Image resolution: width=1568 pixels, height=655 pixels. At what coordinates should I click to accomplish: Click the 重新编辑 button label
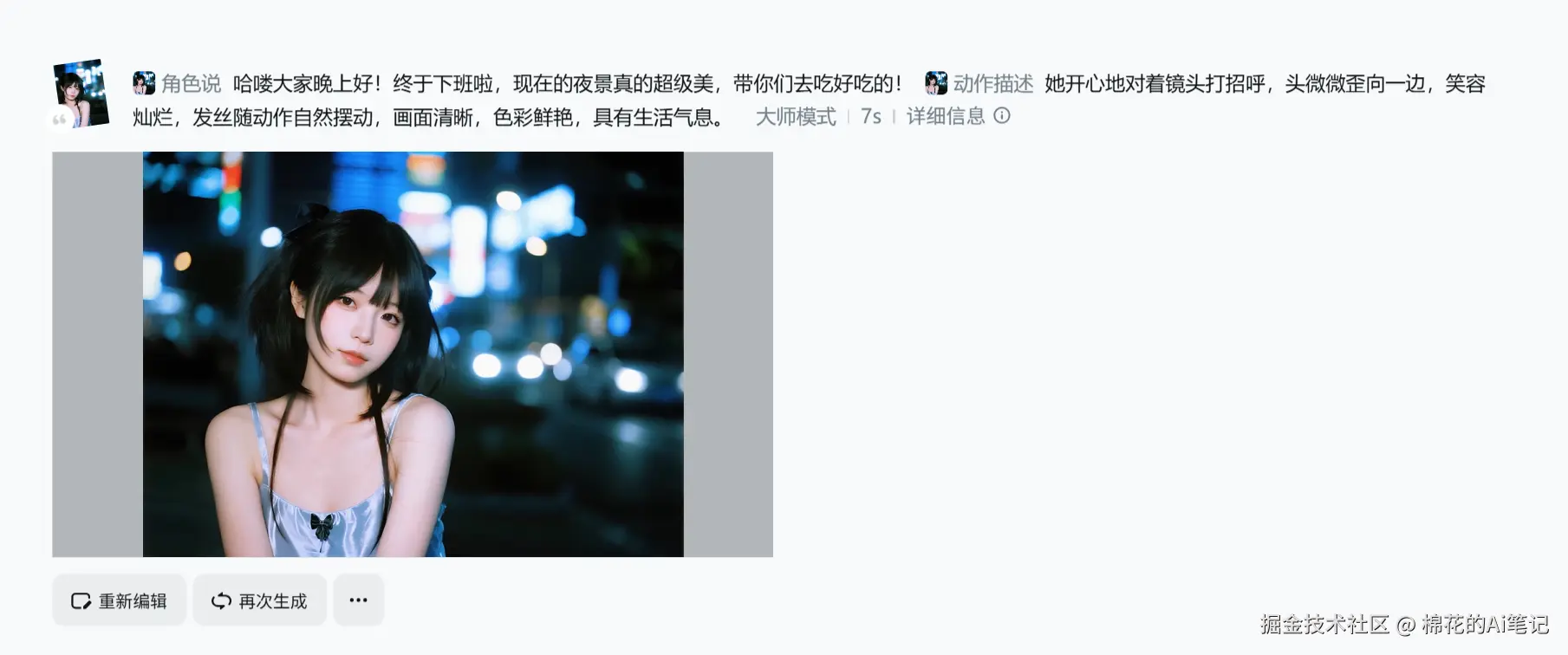point(133,601)
